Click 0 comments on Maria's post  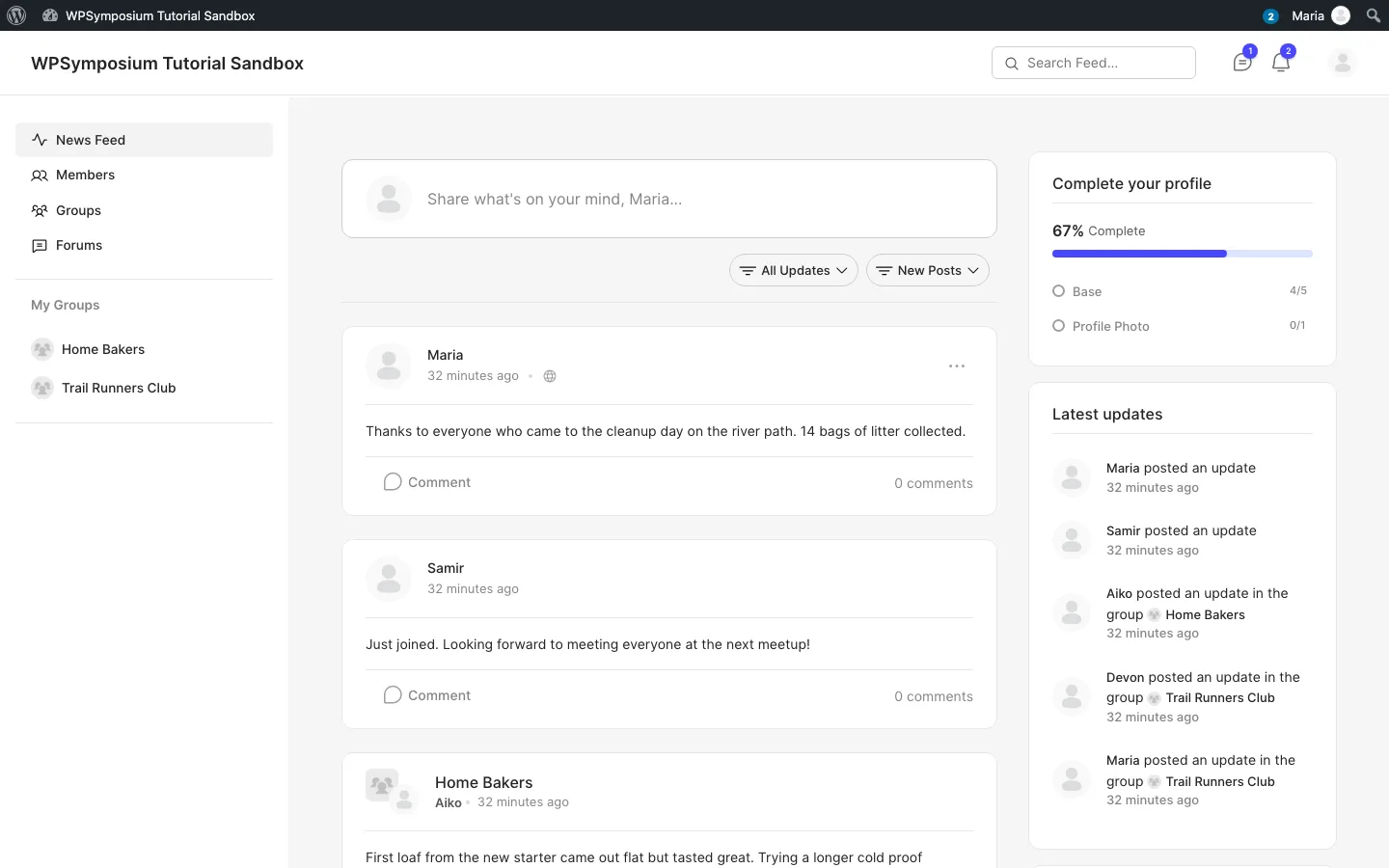tap(933, 483)
